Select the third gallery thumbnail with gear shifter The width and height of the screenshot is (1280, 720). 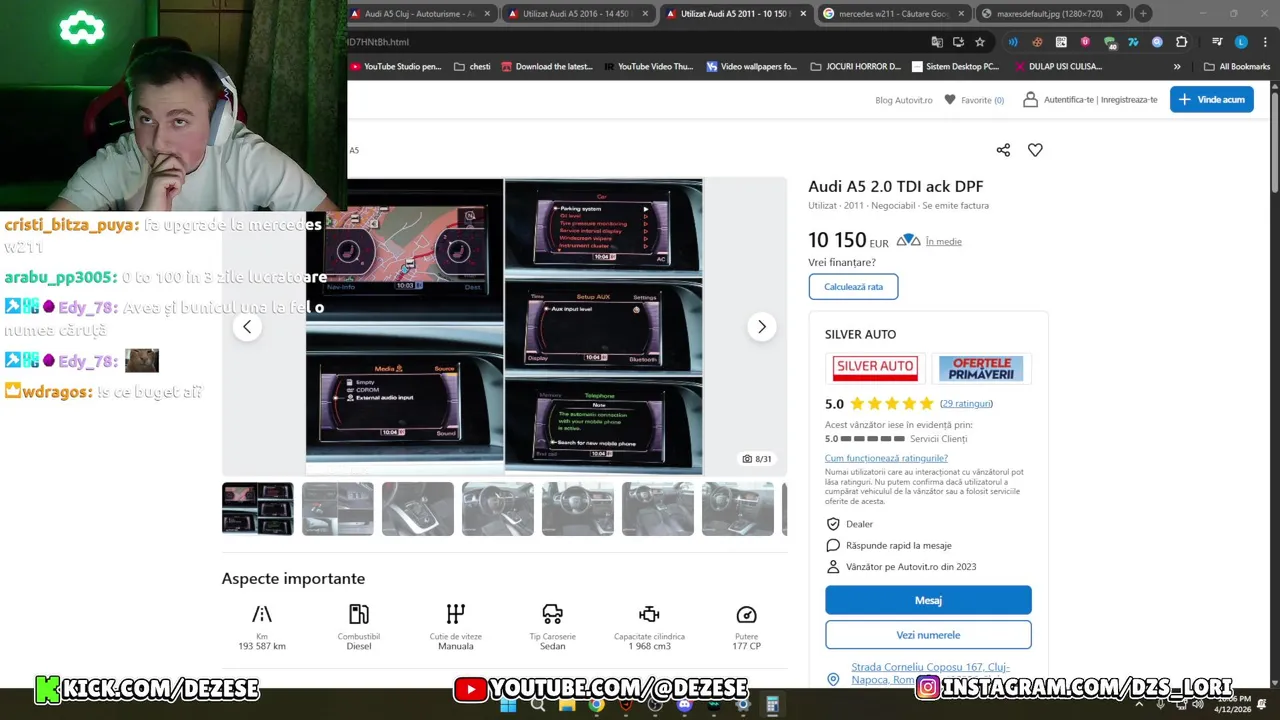(x=418, y=509)
